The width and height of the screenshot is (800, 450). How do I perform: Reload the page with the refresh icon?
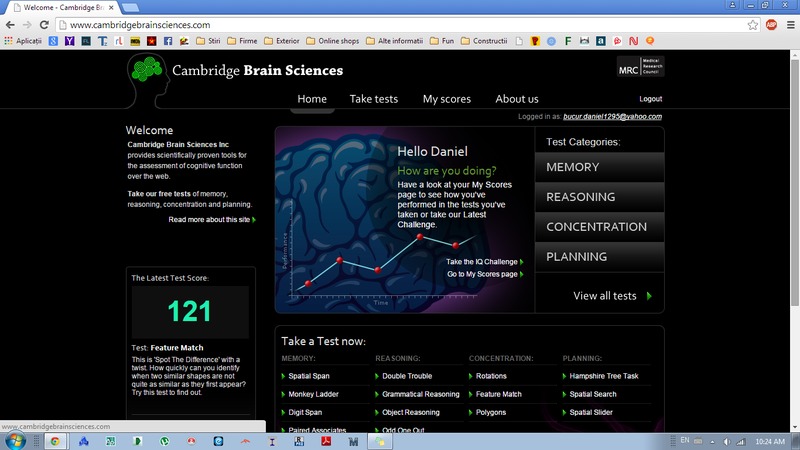[44, 24]
